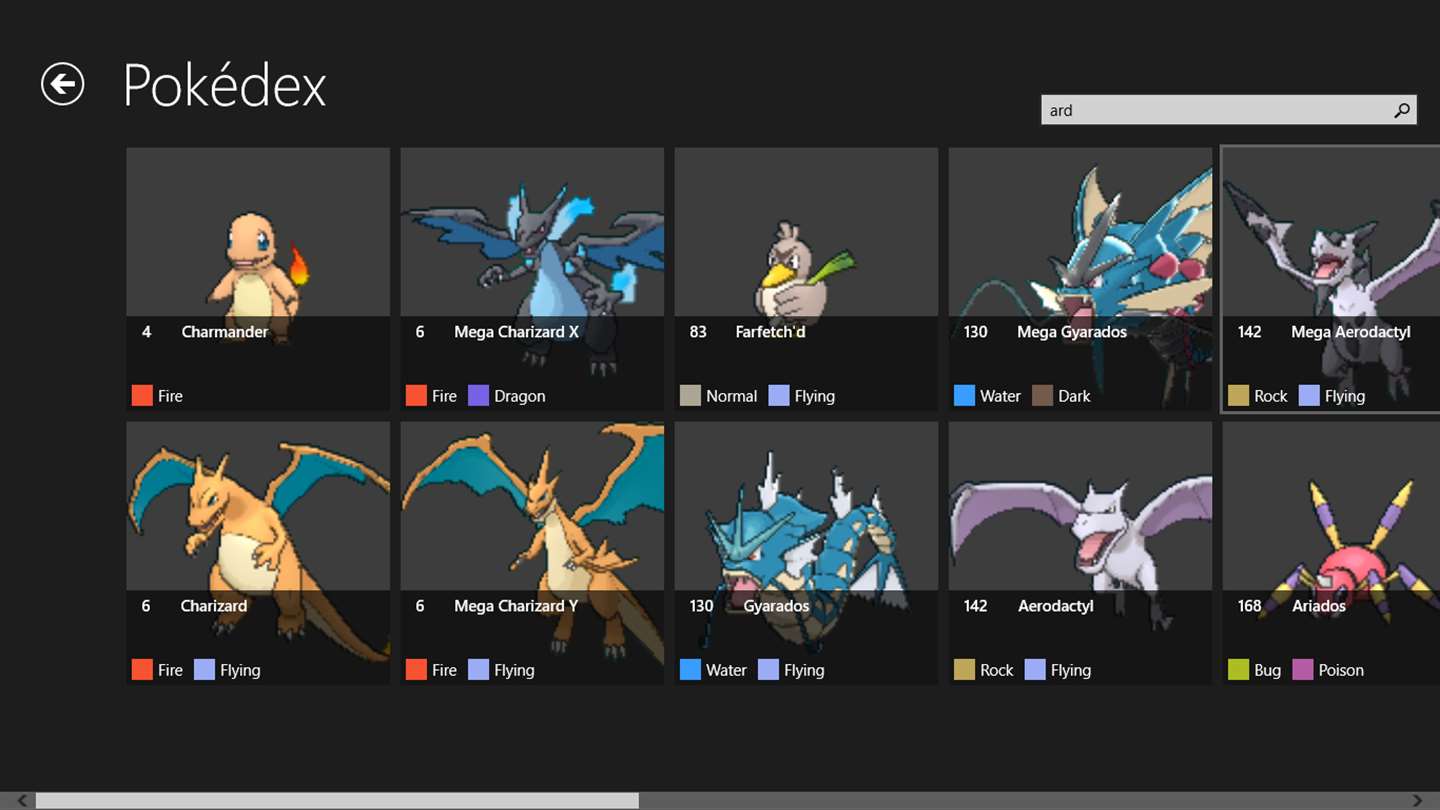Click Charmander's Fire type color square
The width and height of the screenshot is (1440, 810).
coord(142,396)
